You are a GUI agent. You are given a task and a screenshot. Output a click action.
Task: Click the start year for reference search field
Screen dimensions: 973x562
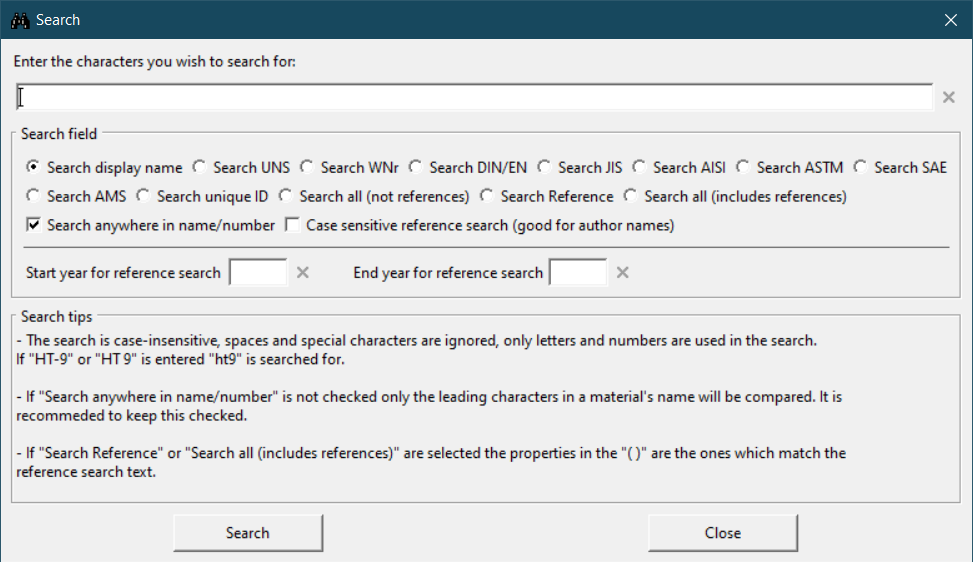258,273
